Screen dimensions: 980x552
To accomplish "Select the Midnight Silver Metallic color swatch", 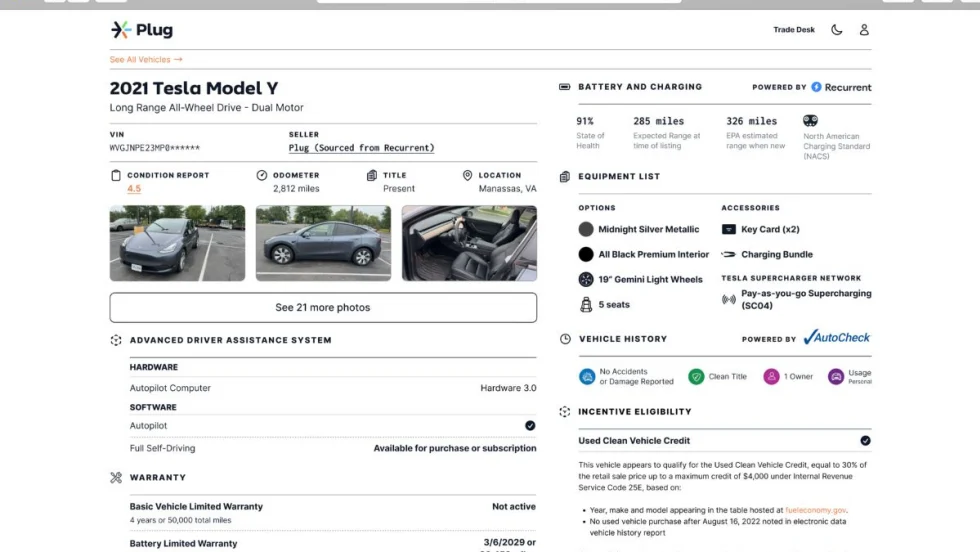I will tap(586, 229).
